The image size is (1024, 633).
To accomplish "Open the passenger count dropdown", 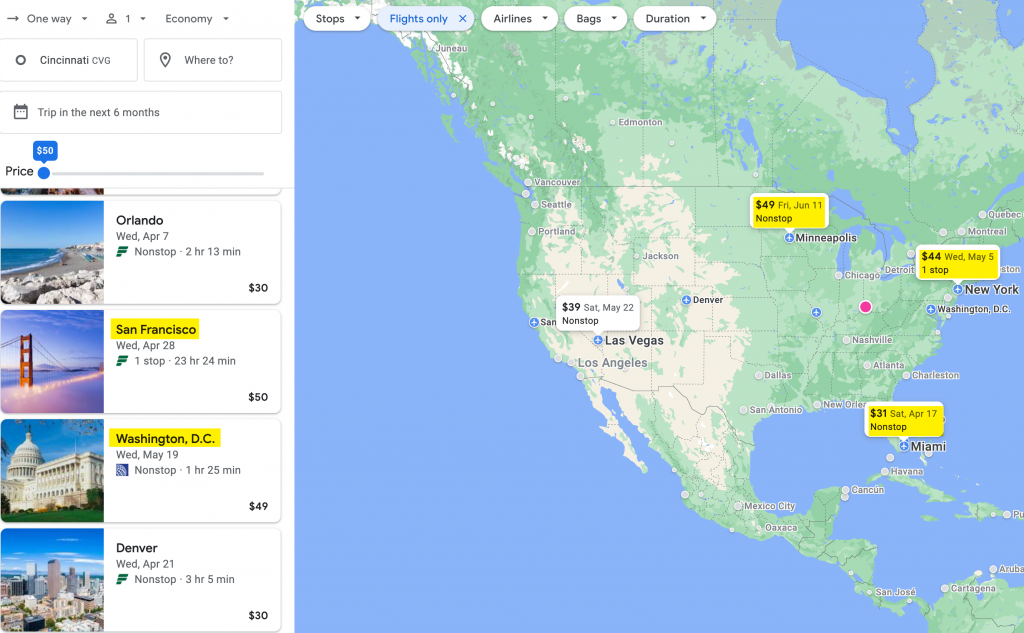I will click(x=126, y=19).
